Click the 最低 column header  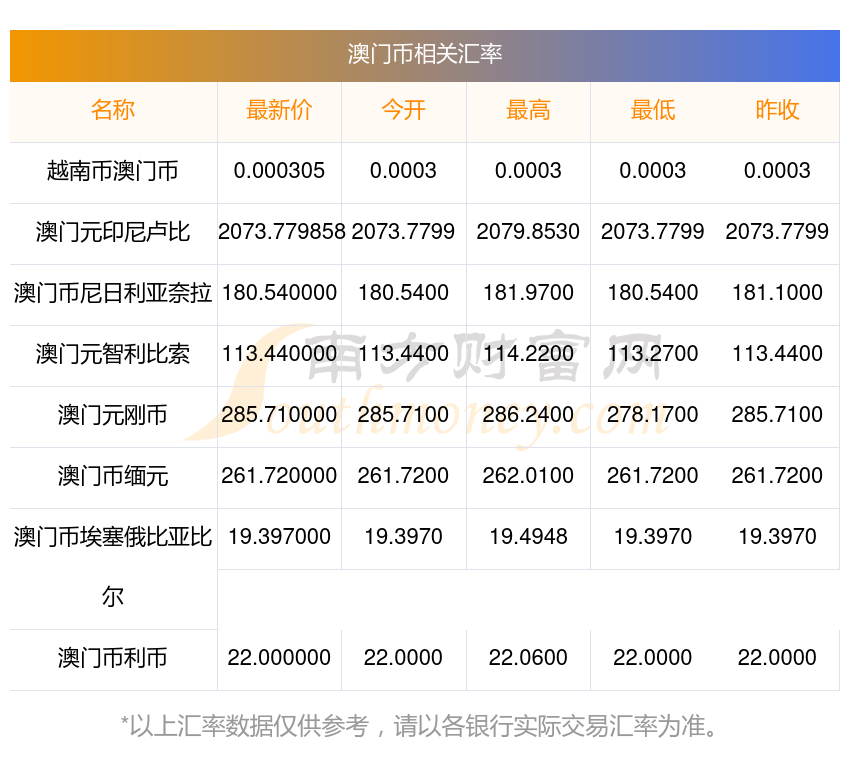[652, 111]
